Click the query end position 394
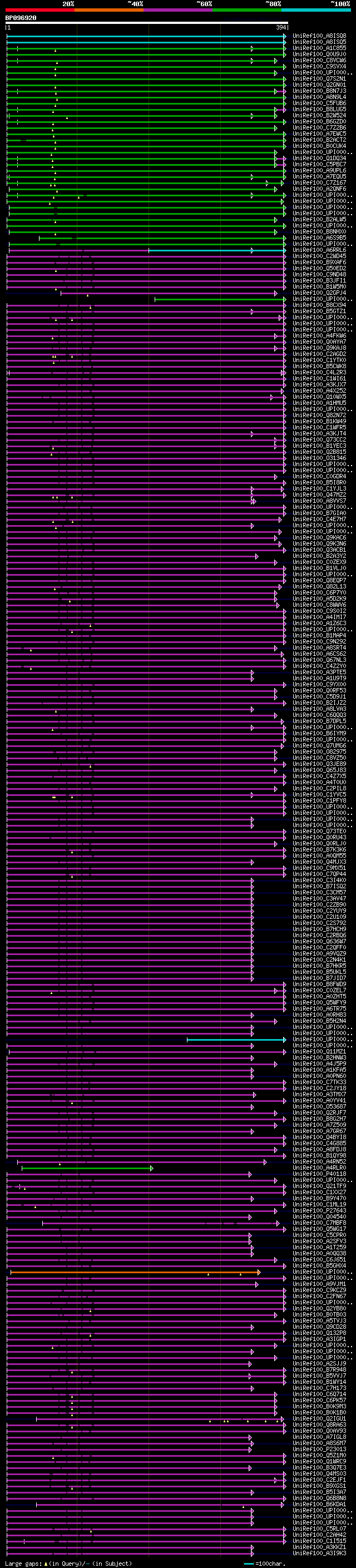 point(281,27)
